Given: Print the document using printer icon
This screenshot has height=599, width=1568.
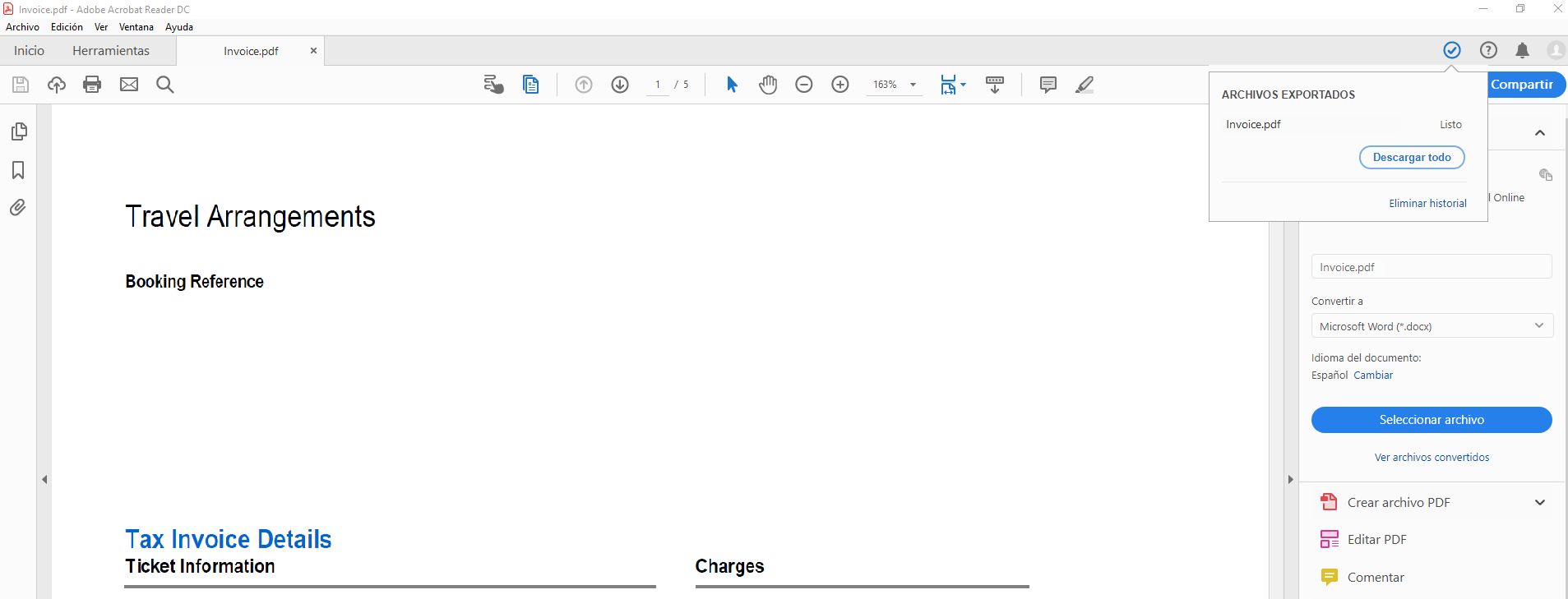Looking at the screenshot, I should click(x=92, y=85).
